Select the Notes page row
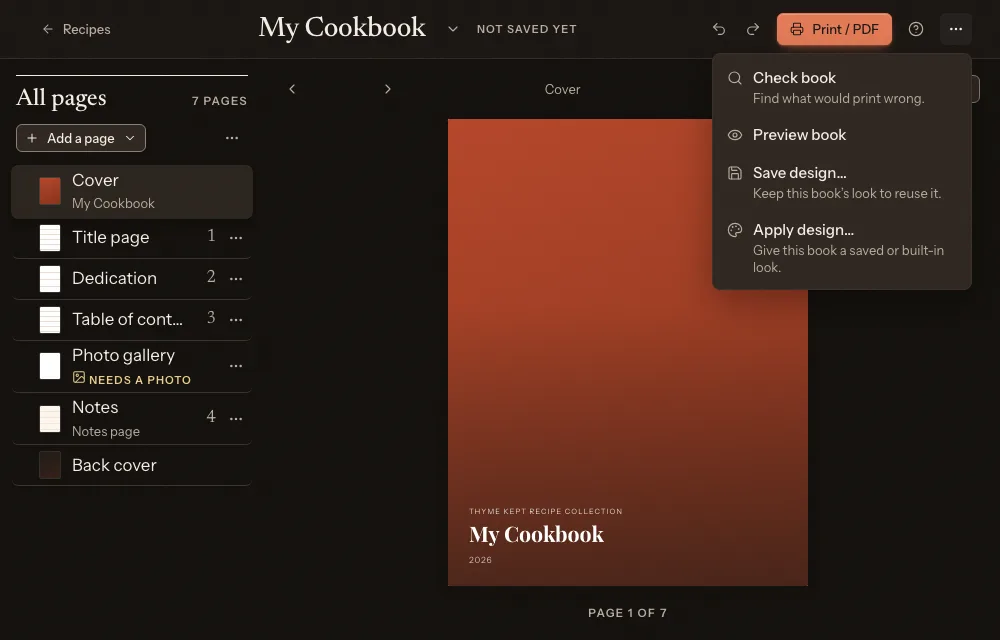 (x=132, y=419)
